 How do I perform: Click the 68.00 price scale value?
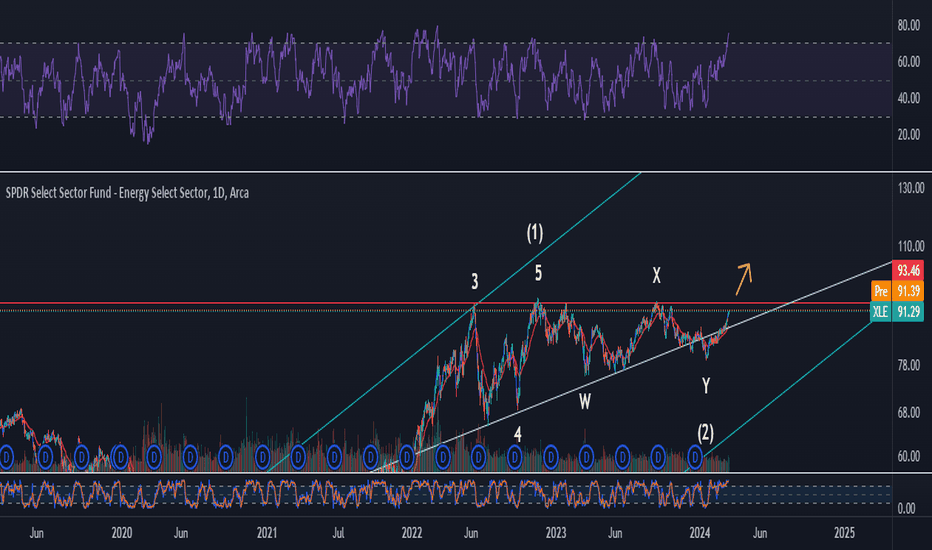point(911,413)
